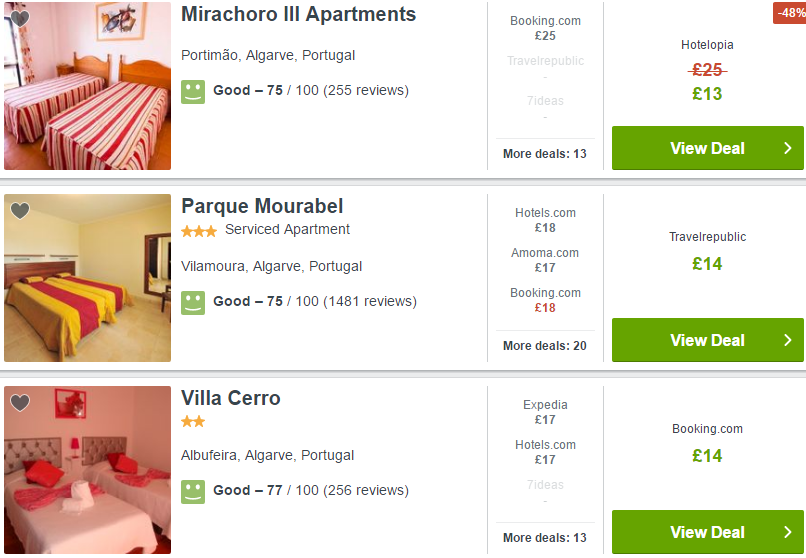This screenshot has width=806, height=558.
Task: Save Villa Cerro using the heart icon
Action: (20, 403)
